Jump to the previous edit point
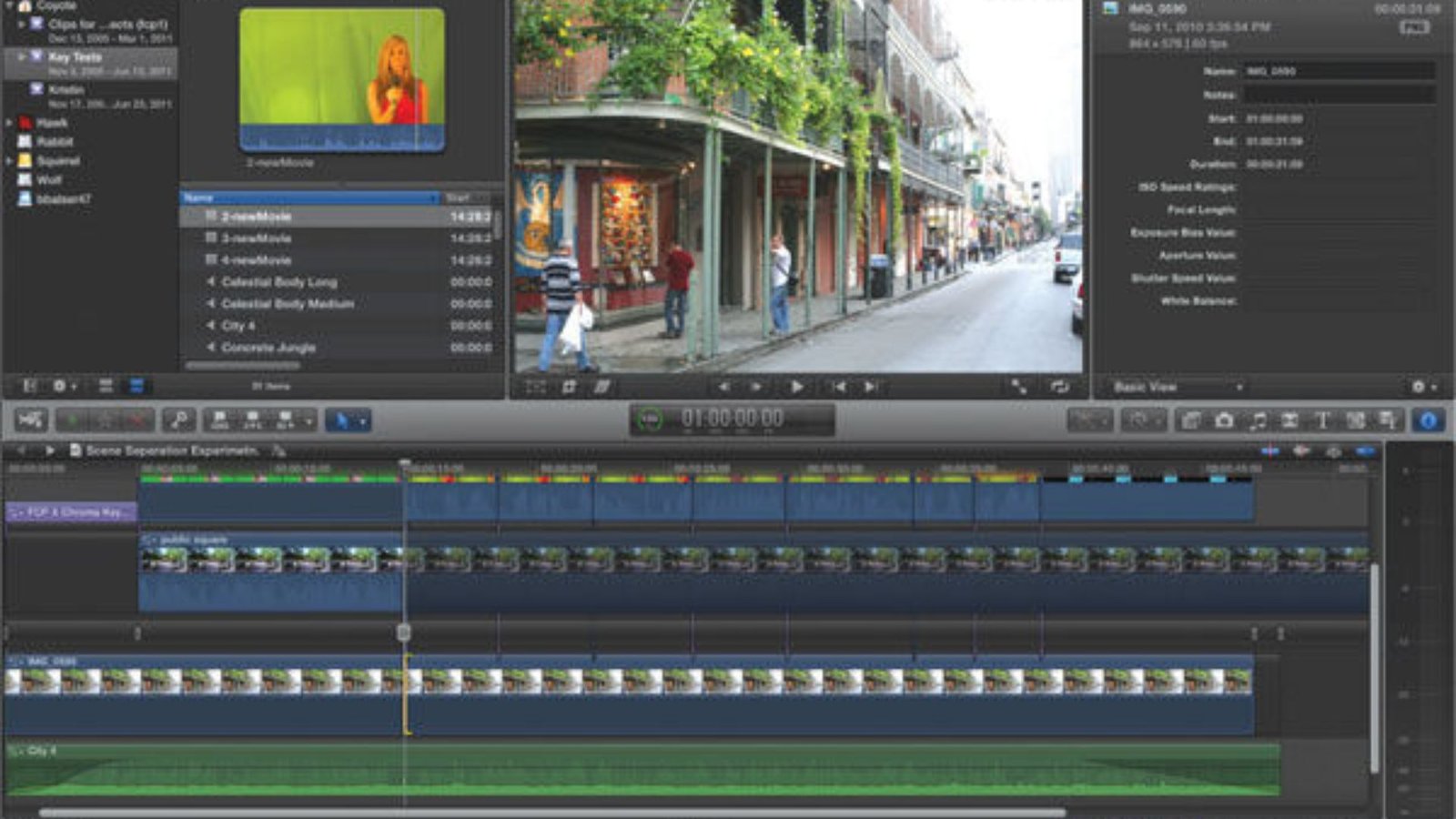This screenshot has width=1456, height=819. pos(838,387)
